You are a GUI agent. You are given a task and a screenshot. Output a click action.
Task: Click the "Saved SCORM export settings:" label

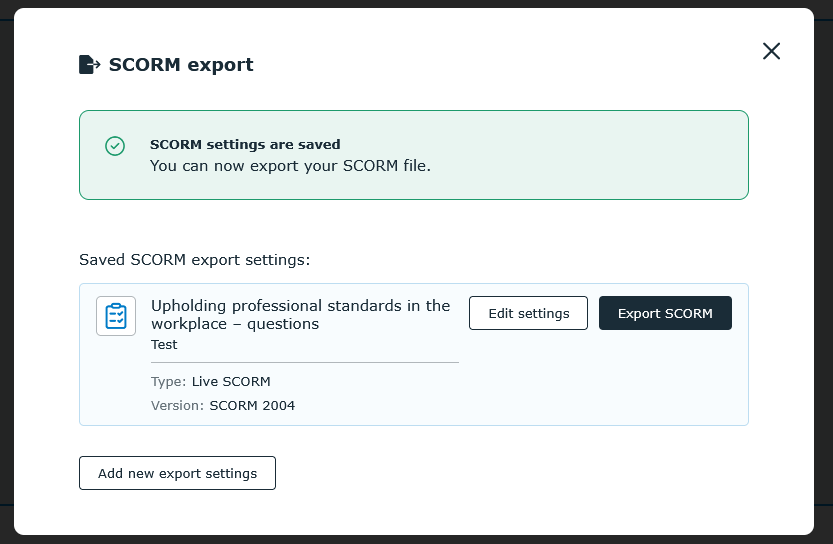tap(194, 260)
